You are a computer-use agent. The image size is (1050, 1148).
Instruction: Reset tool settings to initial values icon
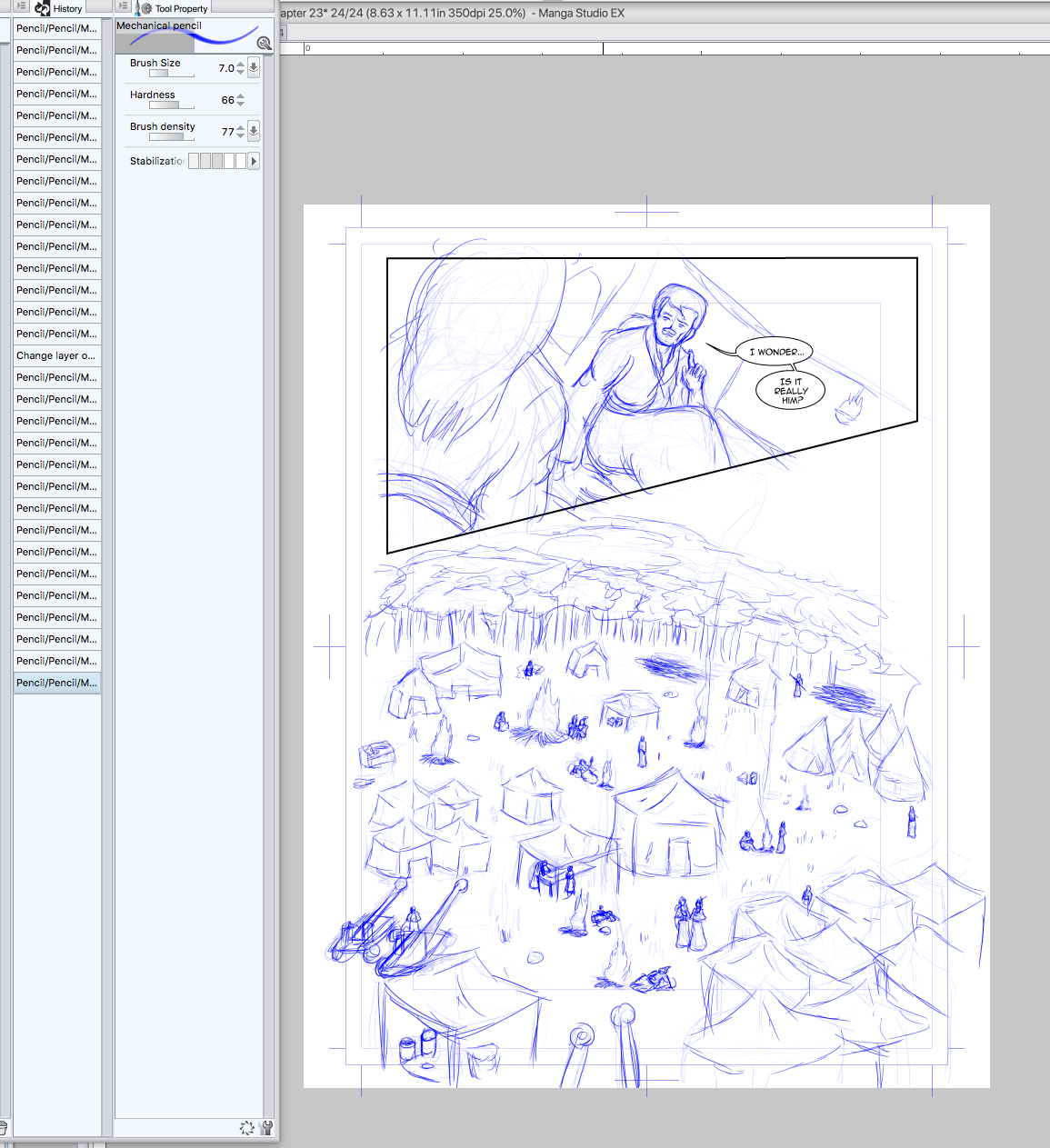pyautogui.click(x=246, y=1128)
